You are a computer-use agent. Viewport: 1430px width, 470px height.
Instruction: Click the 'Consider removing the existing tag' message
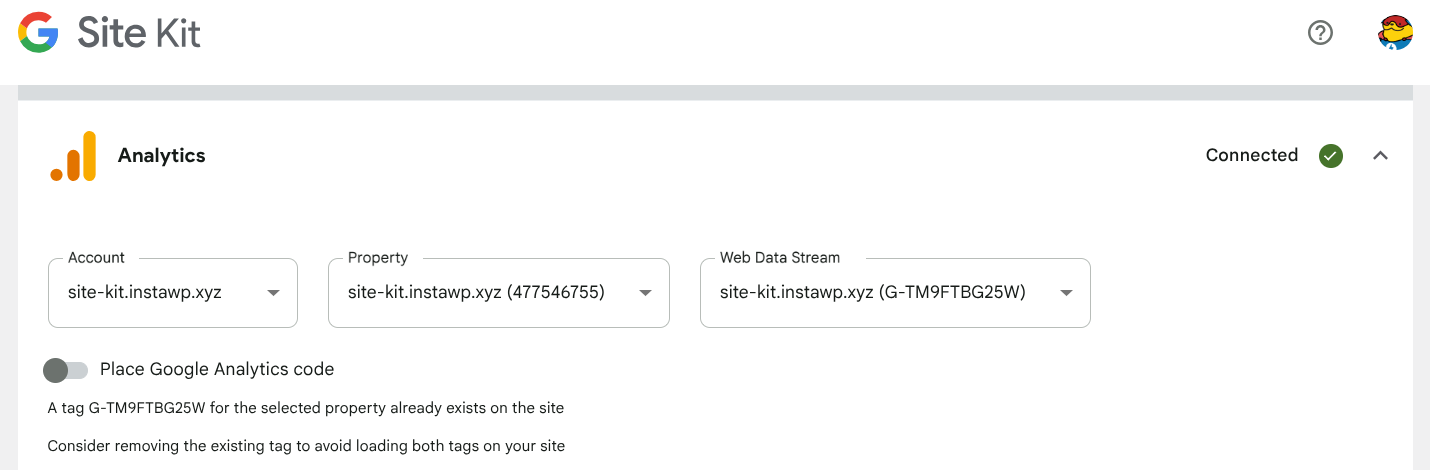click(306, 446)
